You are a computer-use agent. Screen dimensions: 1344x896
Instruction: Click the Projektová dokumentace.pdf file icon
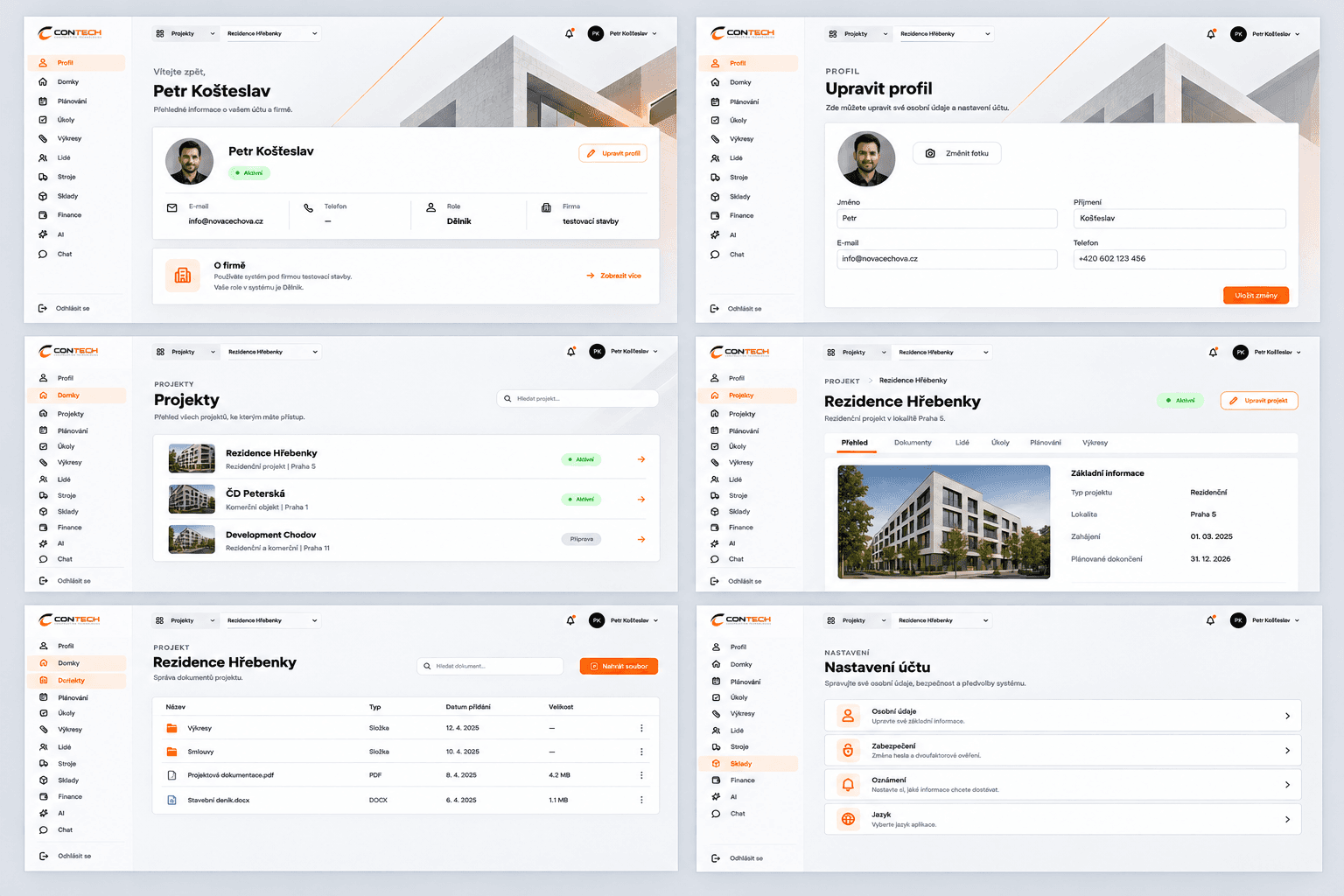171,775
